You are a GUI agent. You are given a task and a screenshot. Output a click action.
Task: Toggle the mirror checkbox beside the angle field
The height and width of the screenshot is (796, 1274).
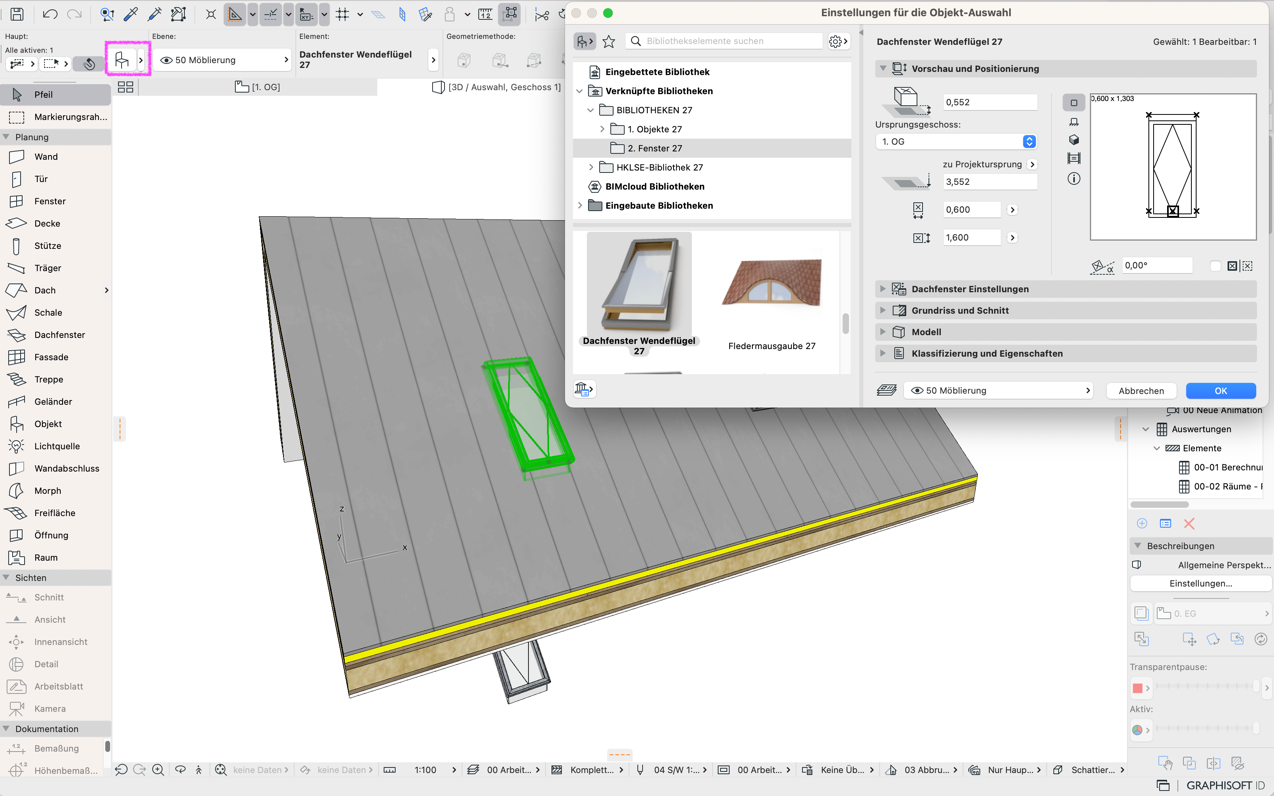(1215, 266)
